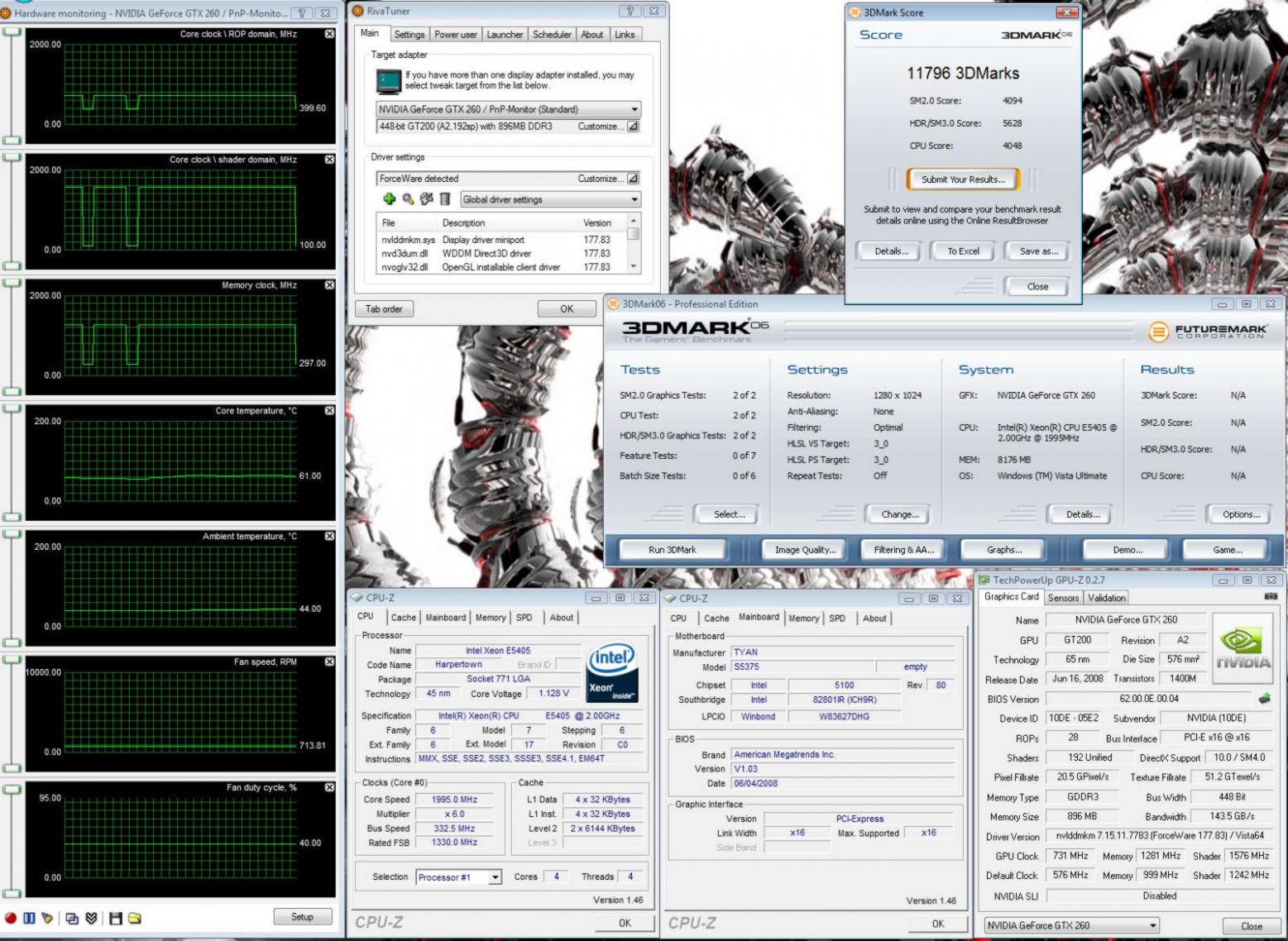Close the Fan speed RPM graph
Image resolution: width=1288 pixels, height=941 pixels.
pyautogui.click(x=329, y=662)
